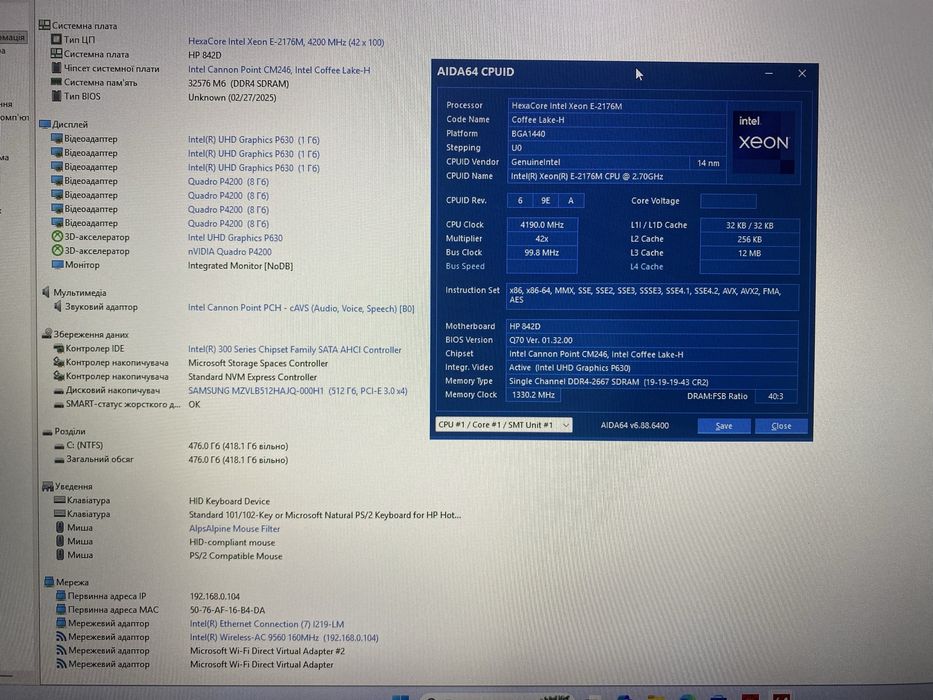Viewport: 933px width, 700px height.
Task: Open the Intel Cannon Point PCH cAVS audio link
Action: point(301,308)
